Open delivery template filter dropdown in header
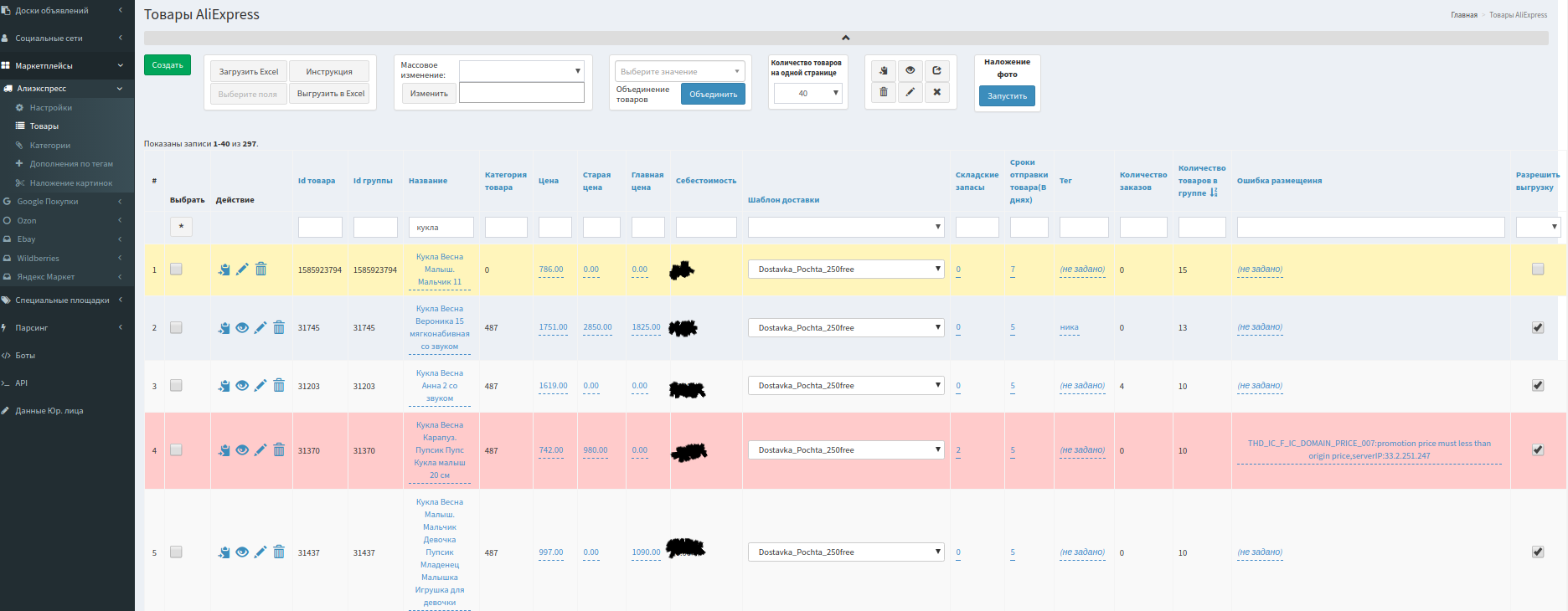This screenshot has height=611, width=1568. click(x=846, y=227)
